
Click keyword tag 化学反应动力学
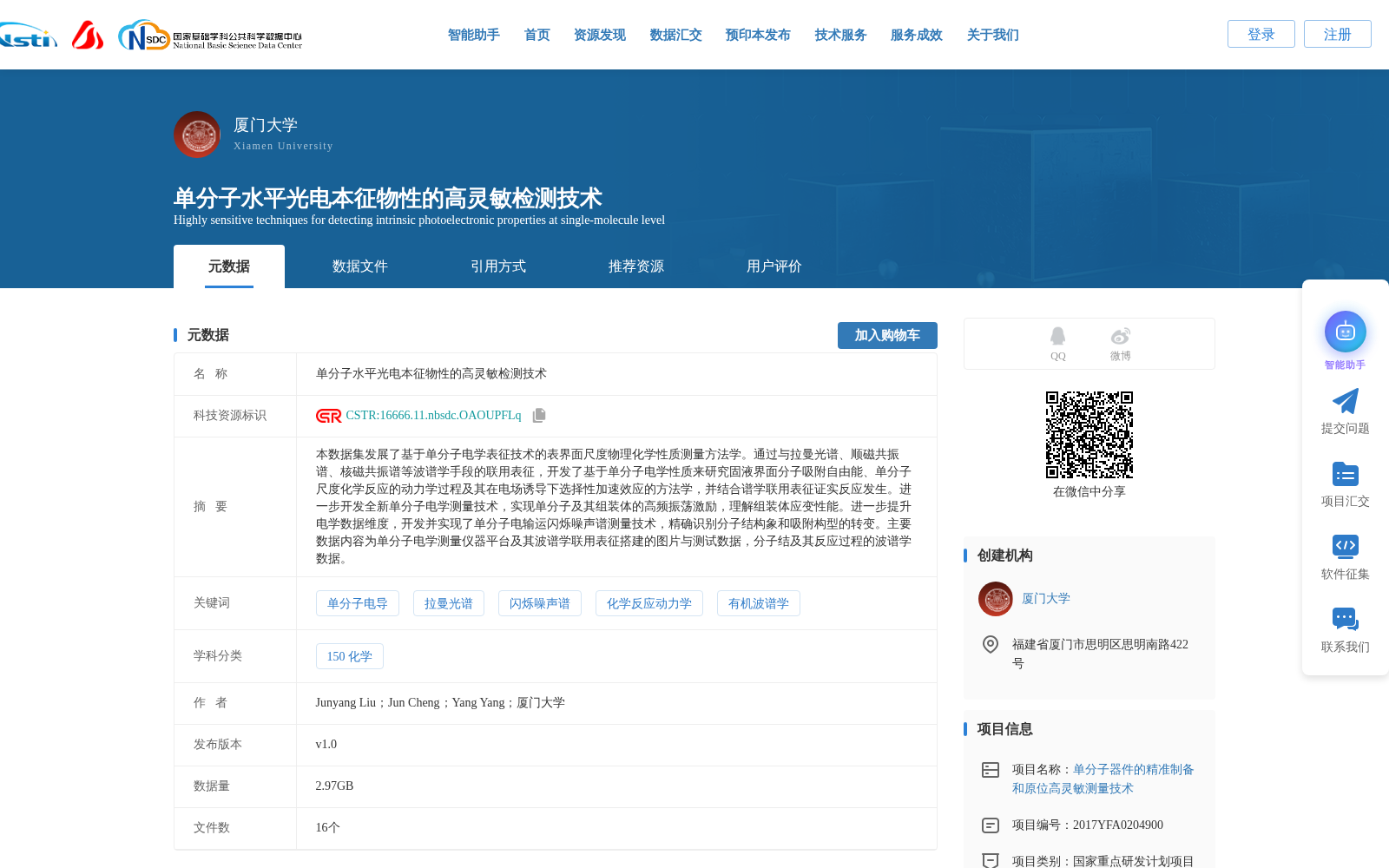649,603
